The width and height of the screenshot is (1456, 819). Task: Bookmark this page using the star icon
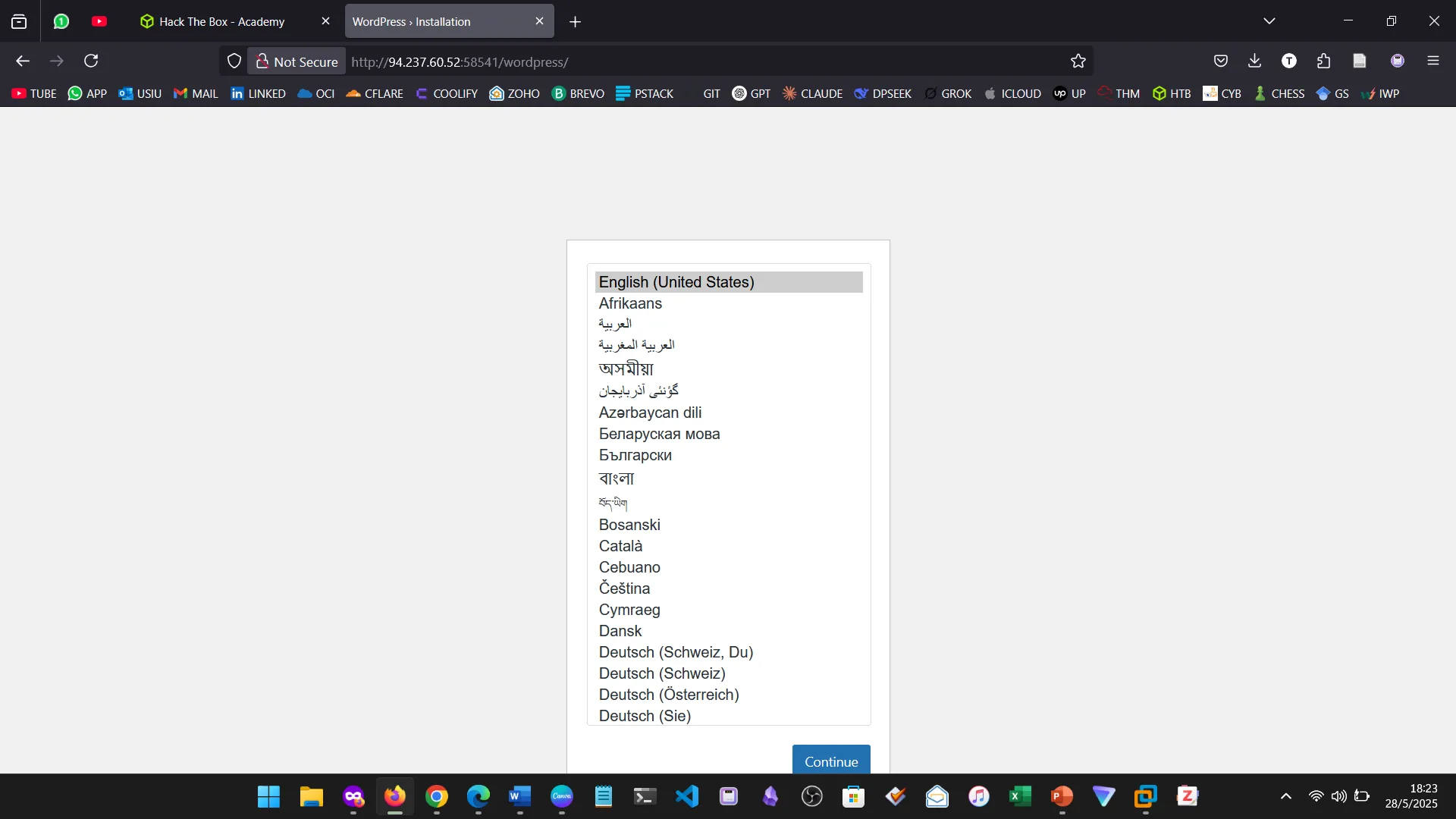coord(1078,61)
